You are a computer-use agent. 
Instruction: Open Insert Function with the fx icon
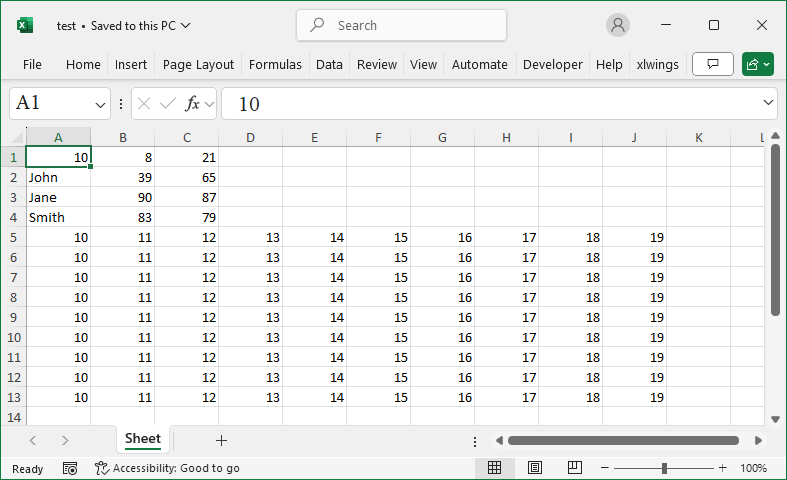pyautogui.click(x=192, y=104)
